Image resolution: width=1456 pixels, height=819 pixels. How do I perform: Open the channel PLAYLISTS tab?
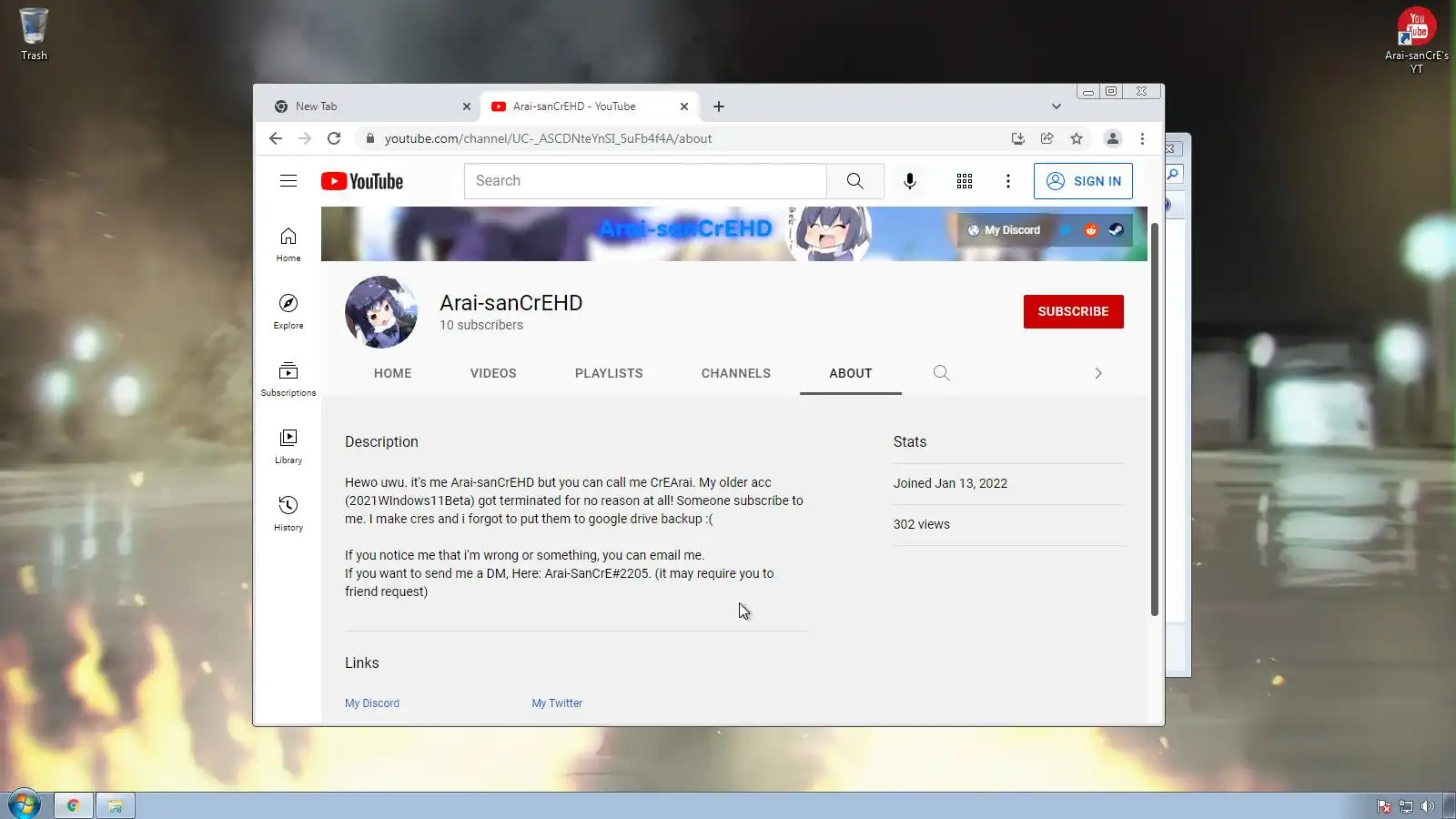pyautogui.click(x=609, y=373)
